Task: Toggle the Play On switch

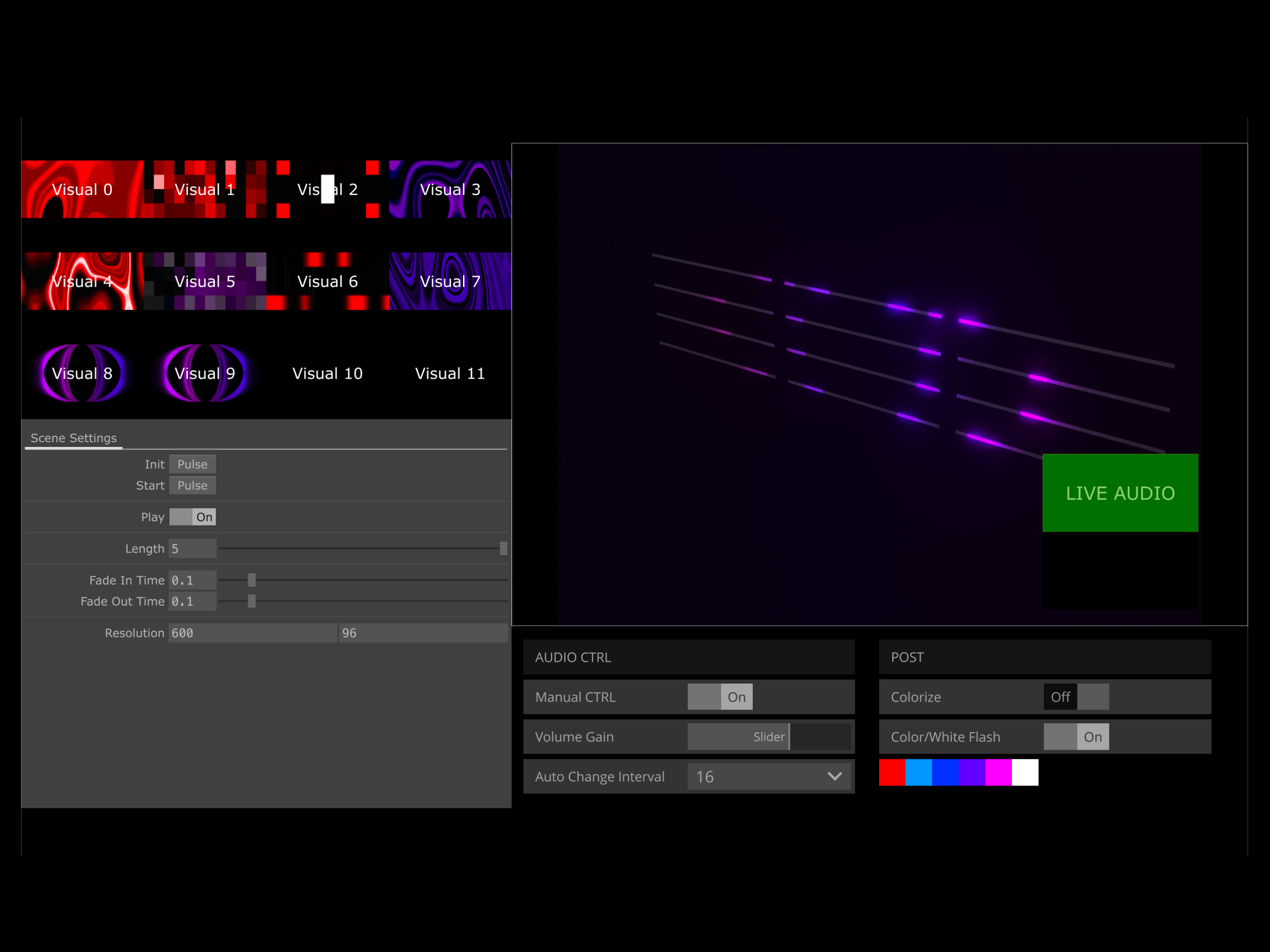Action: (x=192, y=517)
